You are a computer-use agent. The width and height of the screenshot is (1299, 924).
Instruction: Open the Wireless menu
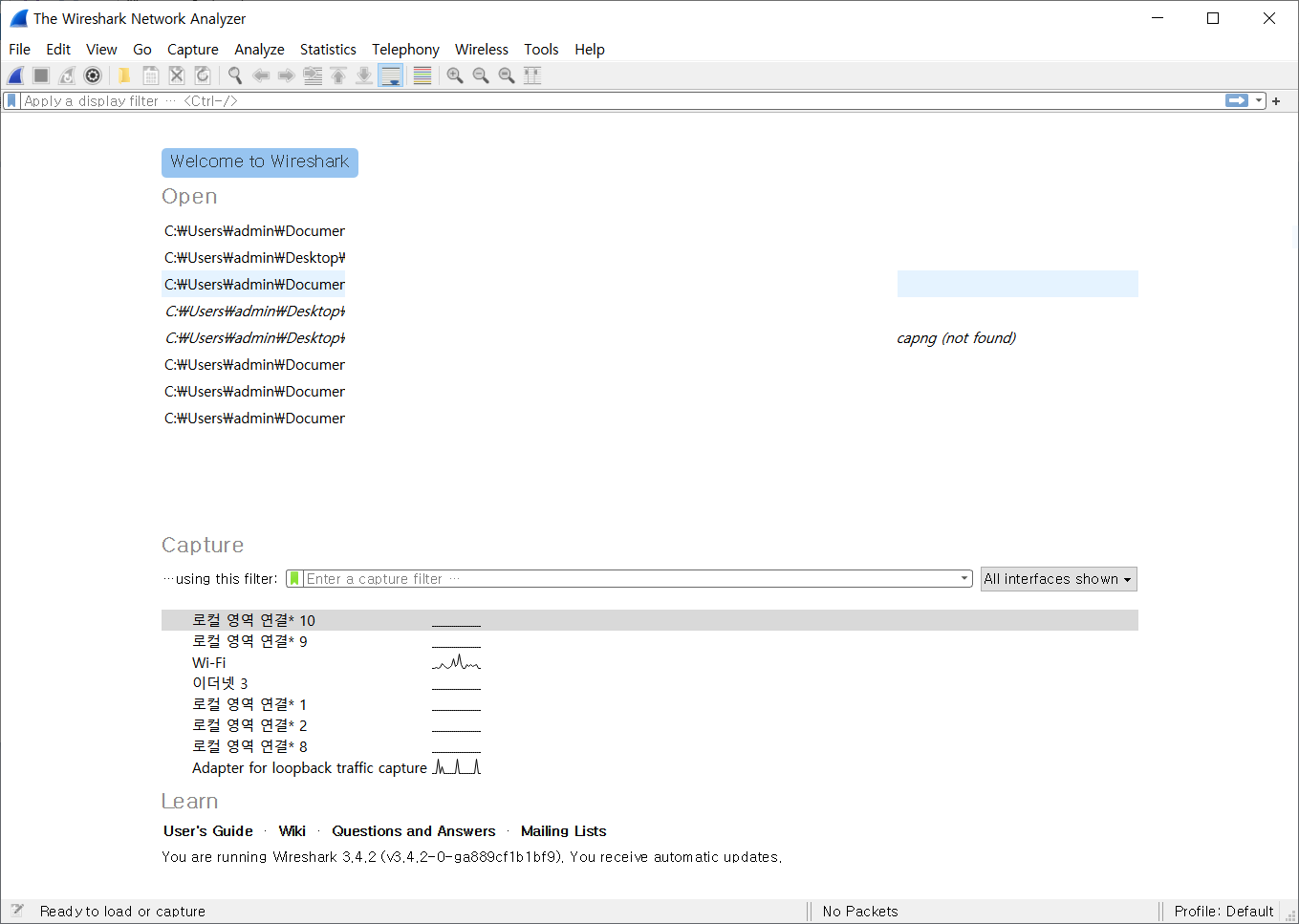pyautogui.click(x=482, y=50)
